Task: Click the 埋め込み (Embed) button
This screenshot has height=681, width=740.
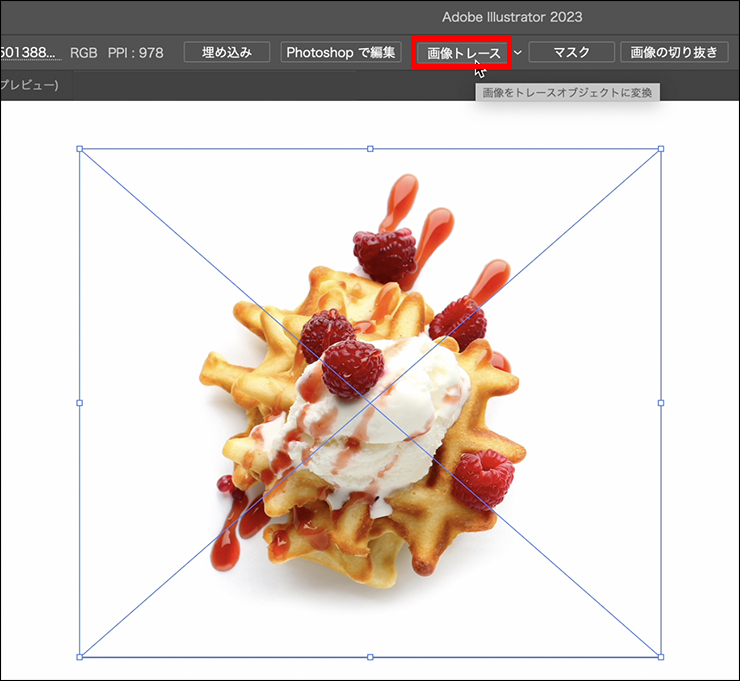Action: point(227,52)
